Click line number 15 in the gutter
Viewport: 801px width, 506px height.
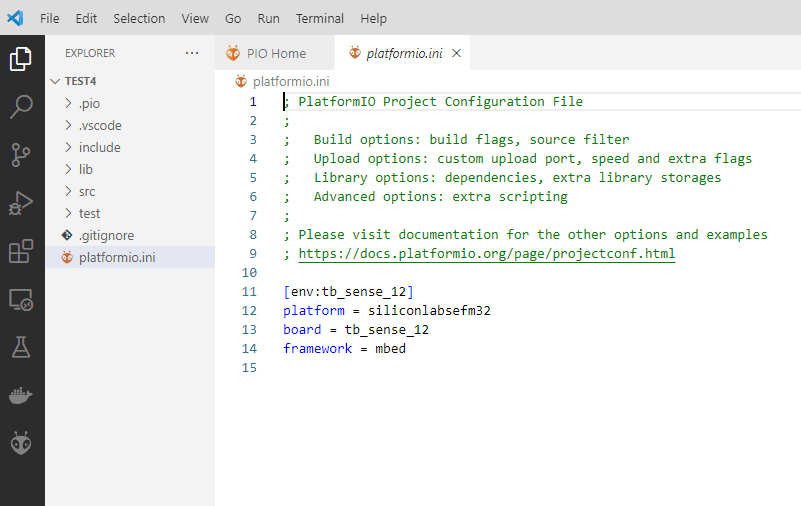click(x=249, y=368)
